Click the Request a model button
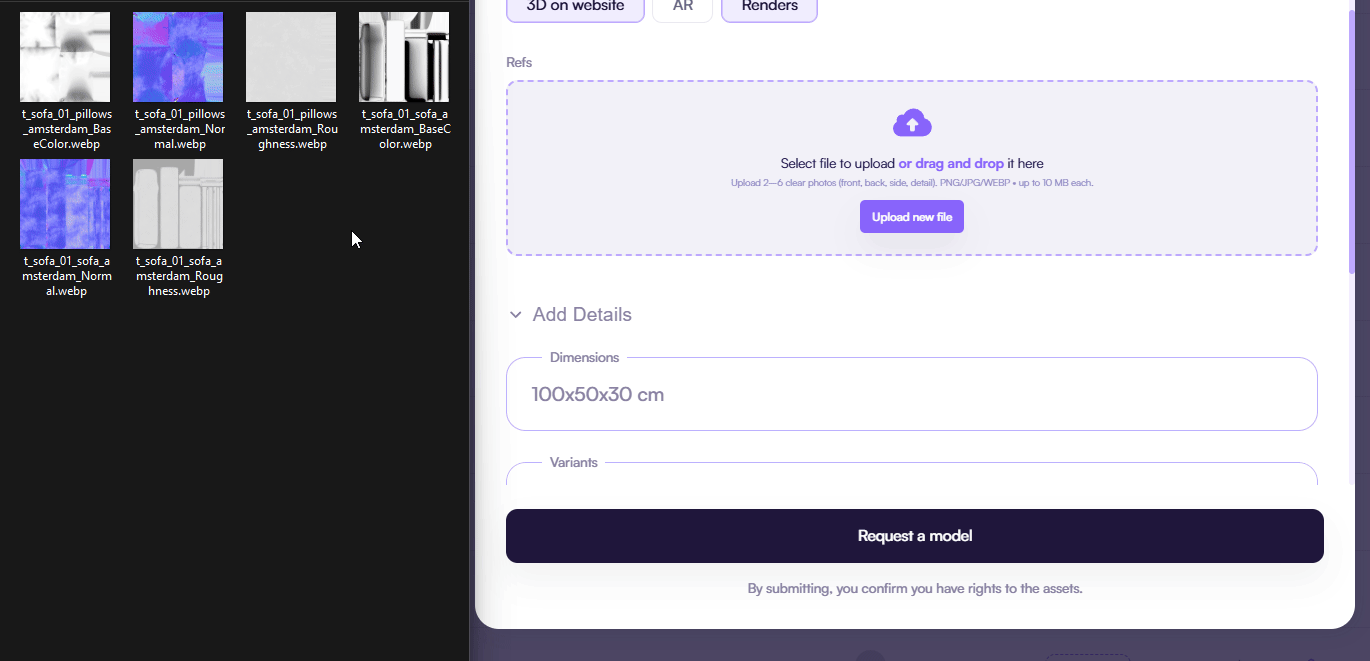This screenshot has height=661, width=1370. [914, 536]
